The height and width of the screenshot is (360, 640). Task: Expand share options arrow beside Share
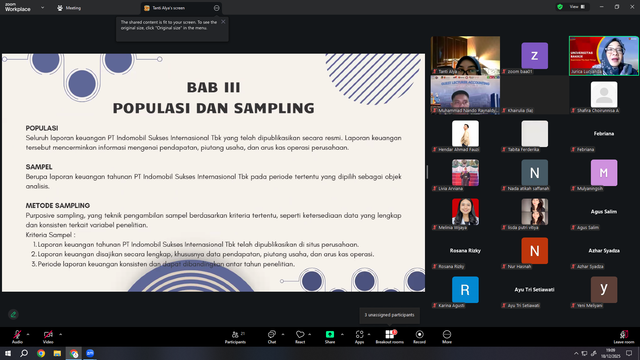(x=342, y=334)
